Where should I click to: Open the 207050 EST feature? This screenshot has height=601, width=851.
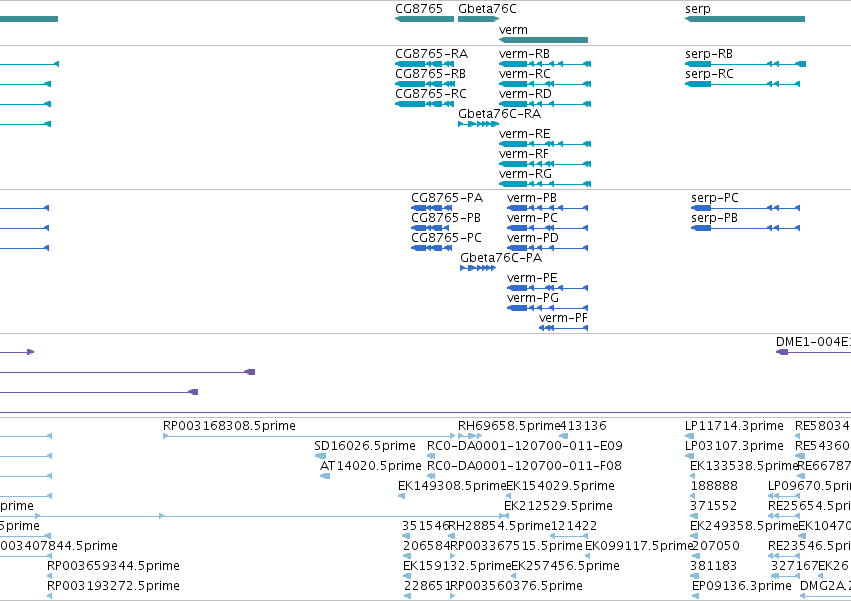tap(694, 556)
